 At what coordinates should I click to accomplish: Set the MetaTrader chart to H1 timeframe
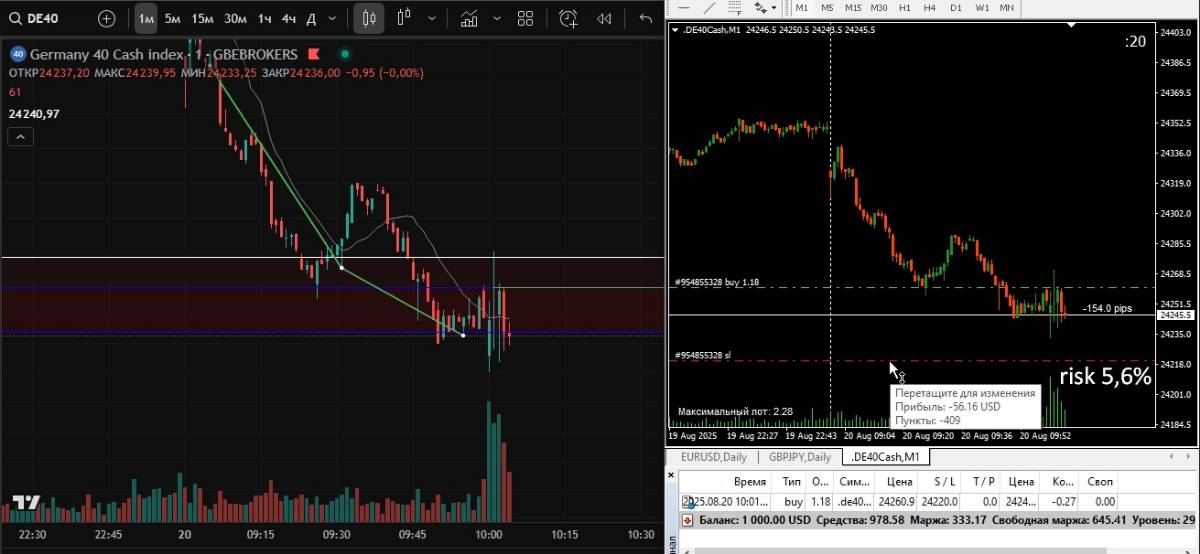point(904,7)
